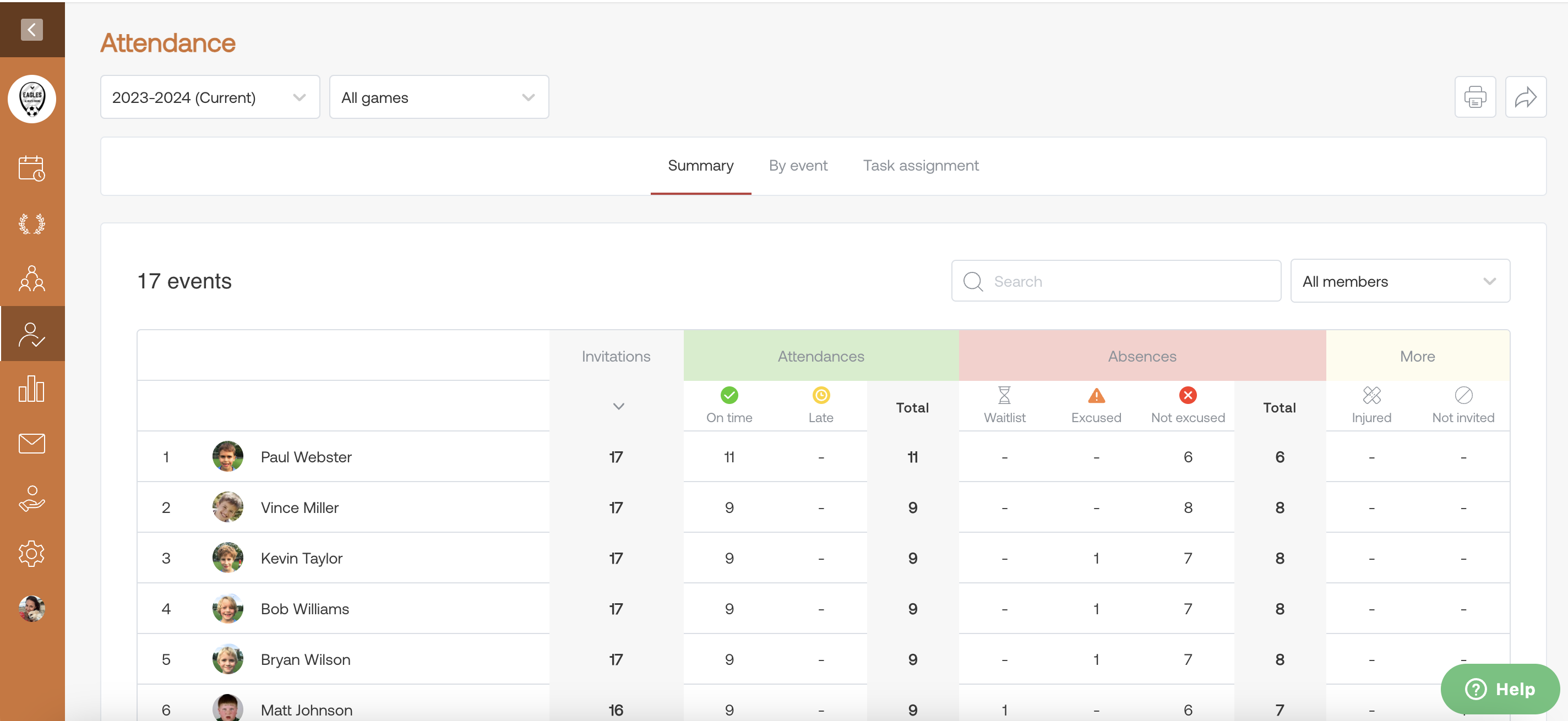Viewport: 1568px width, 721px height.
Task: Click the yellow Late clock icon
Action: (x=820, y=396)
